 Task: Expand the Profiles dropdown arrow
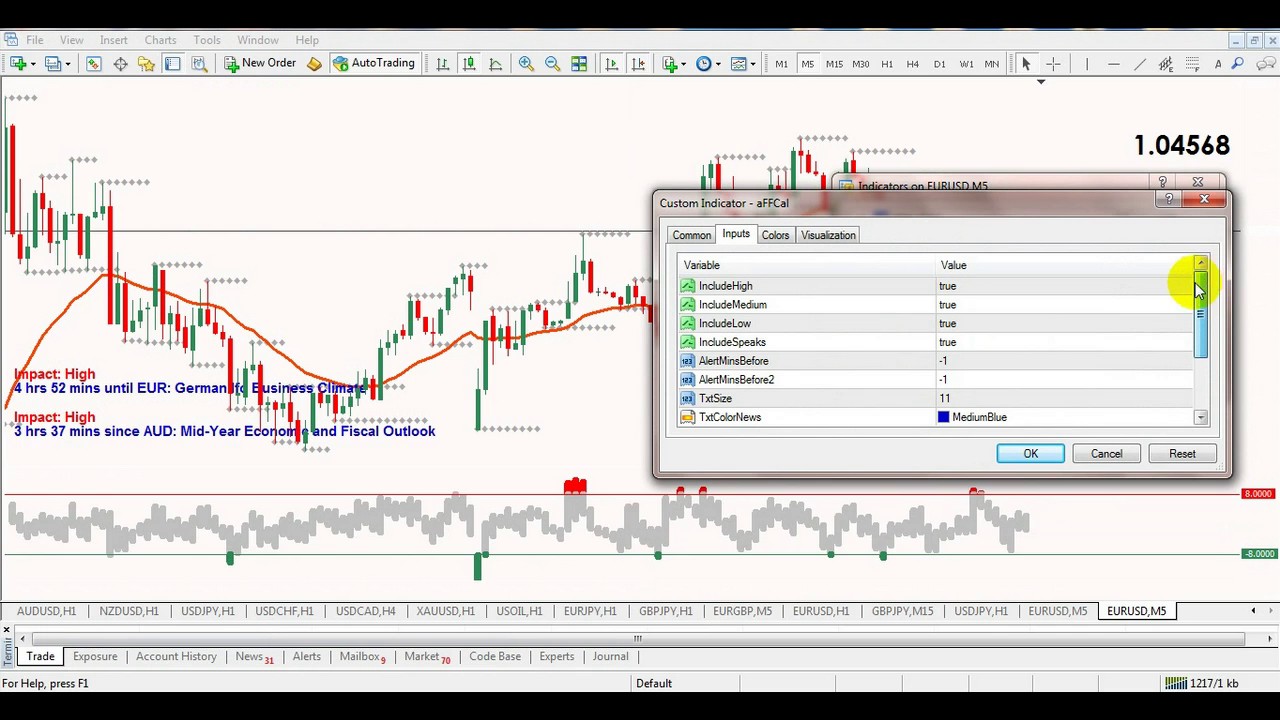pos(67,64)
